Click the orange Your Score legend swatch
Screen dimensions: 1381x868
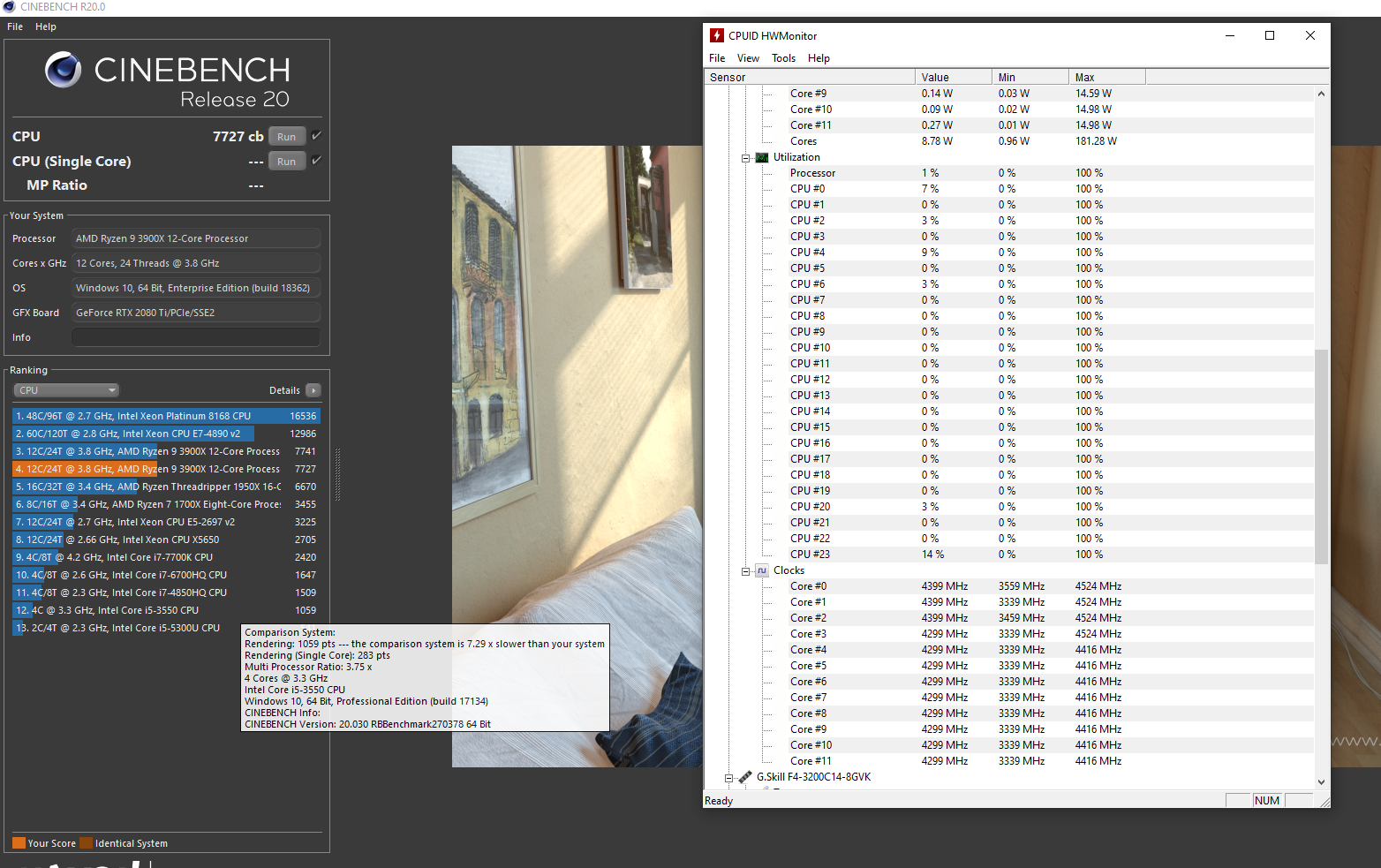tap(19, 842)
